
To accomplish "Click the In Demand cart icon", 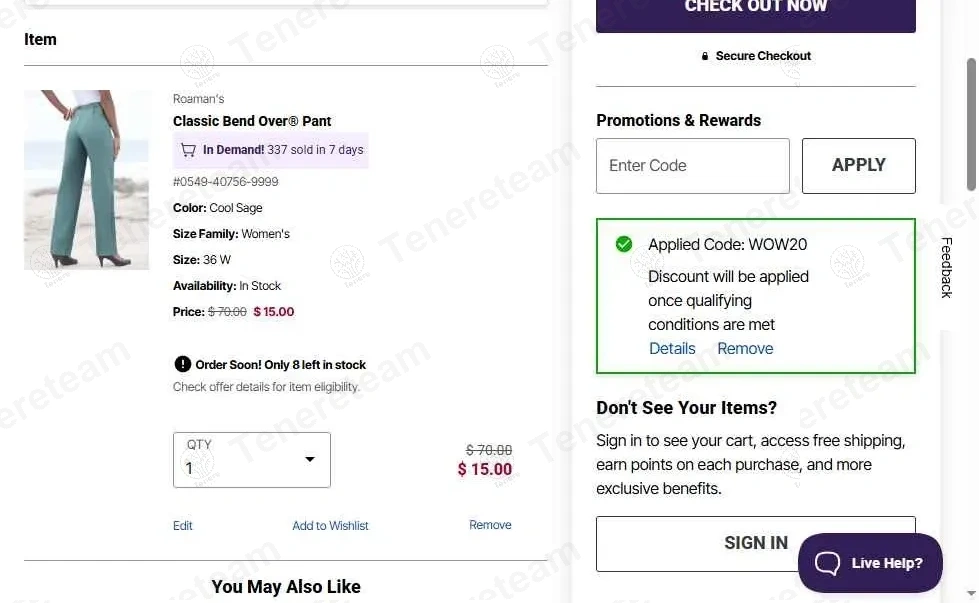I will [x=188, y=150].
